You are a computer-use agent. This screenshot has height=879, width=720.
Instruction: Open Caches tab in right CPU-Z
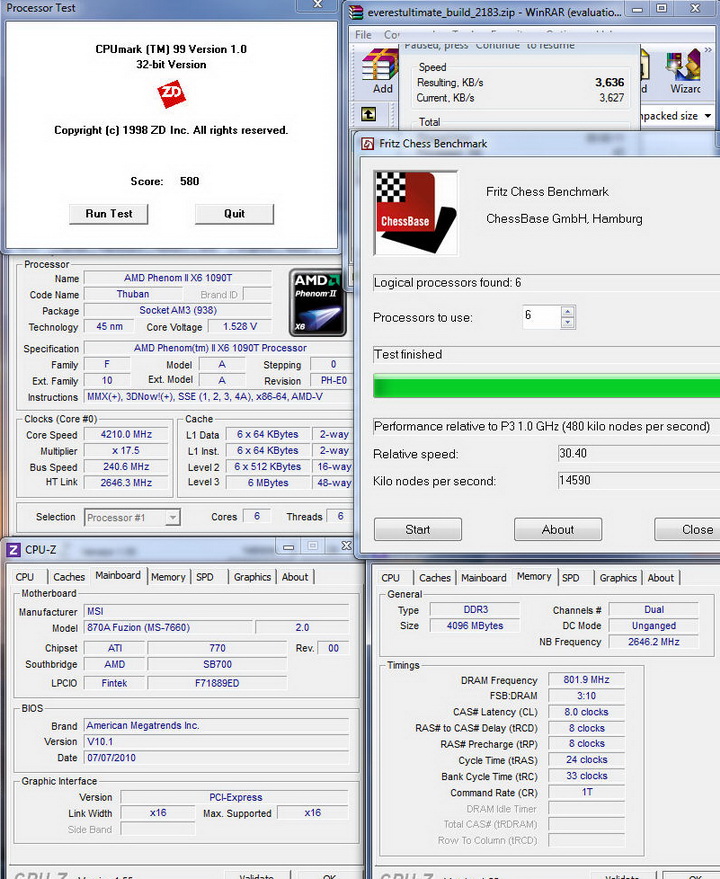435,578
